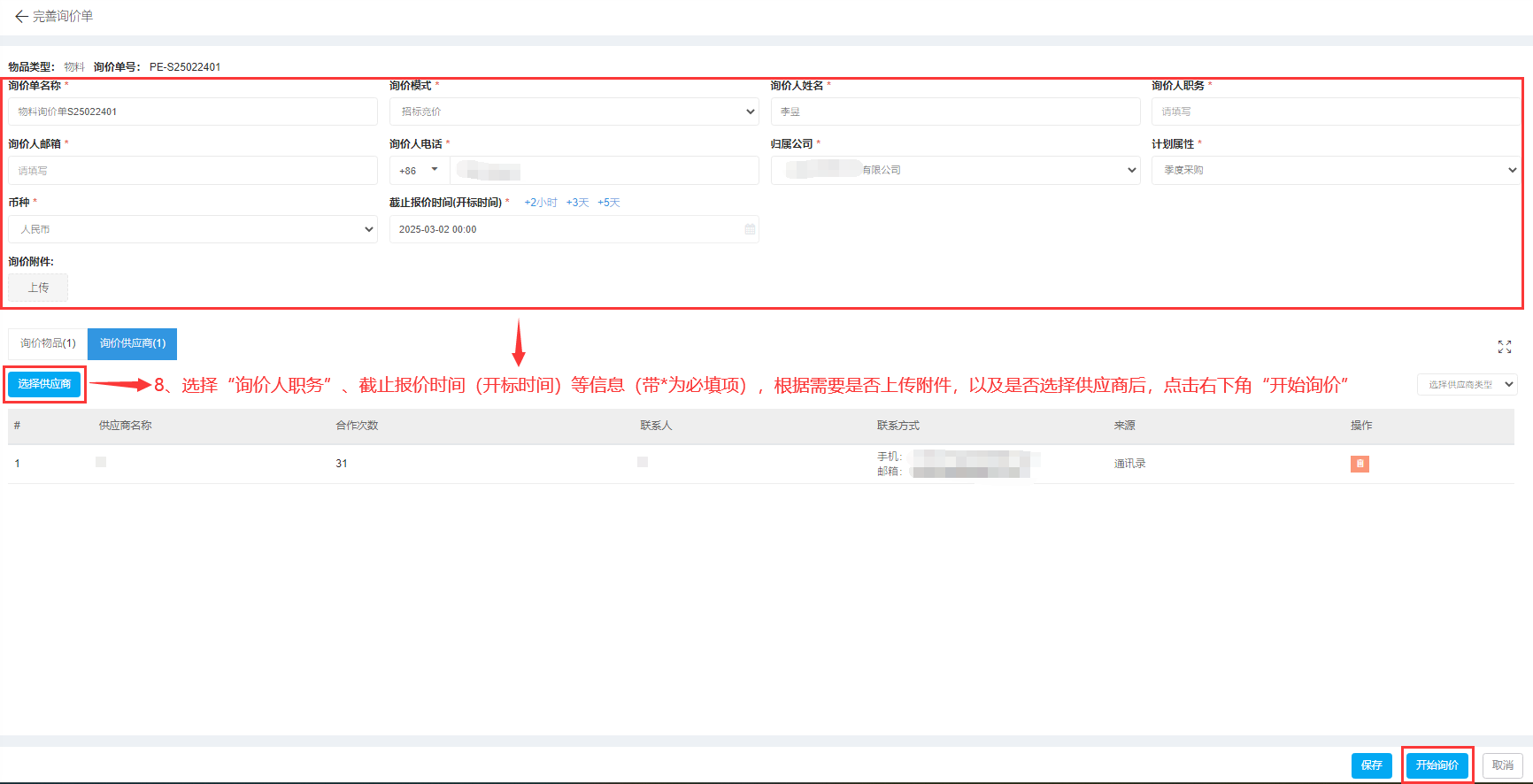The width and height of the screenshot is (1533, 784).
Task: Open the 选择供应商类型 dropdown
Action: point(1467,384)
